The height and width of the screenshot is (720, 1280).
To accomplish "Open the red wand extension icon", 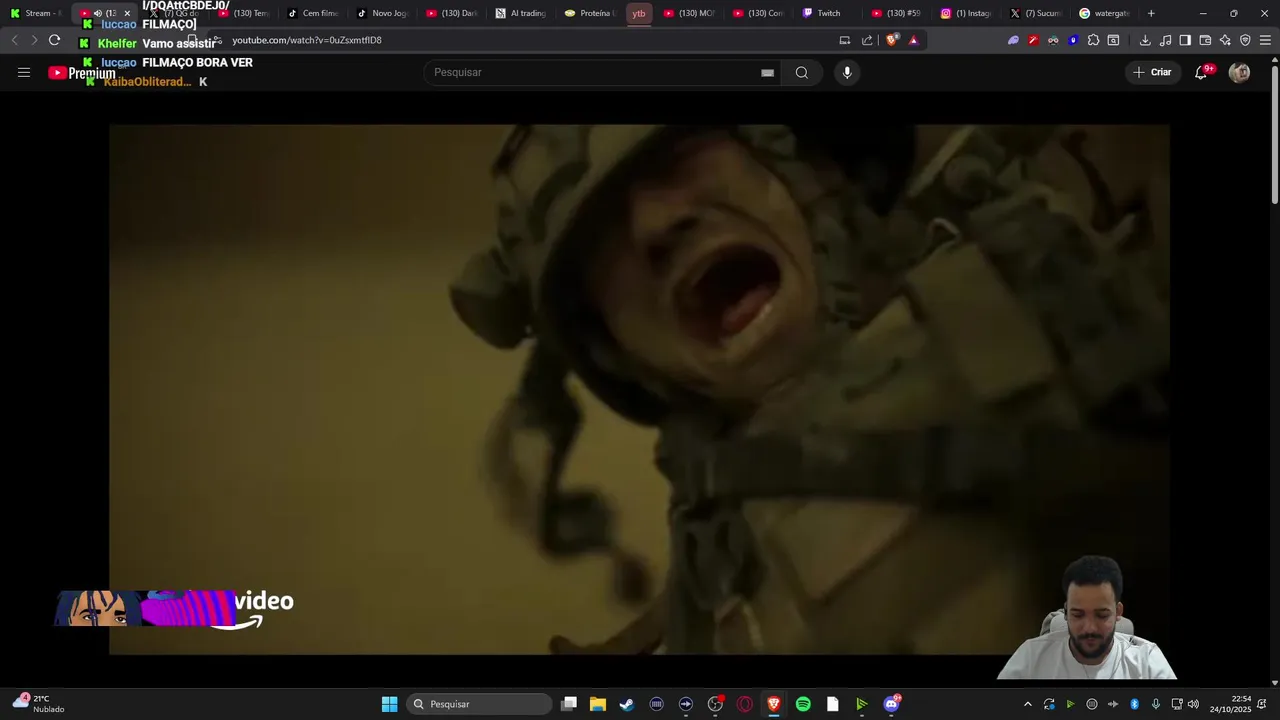I will pyautogui.click(x=1033, y=40).
